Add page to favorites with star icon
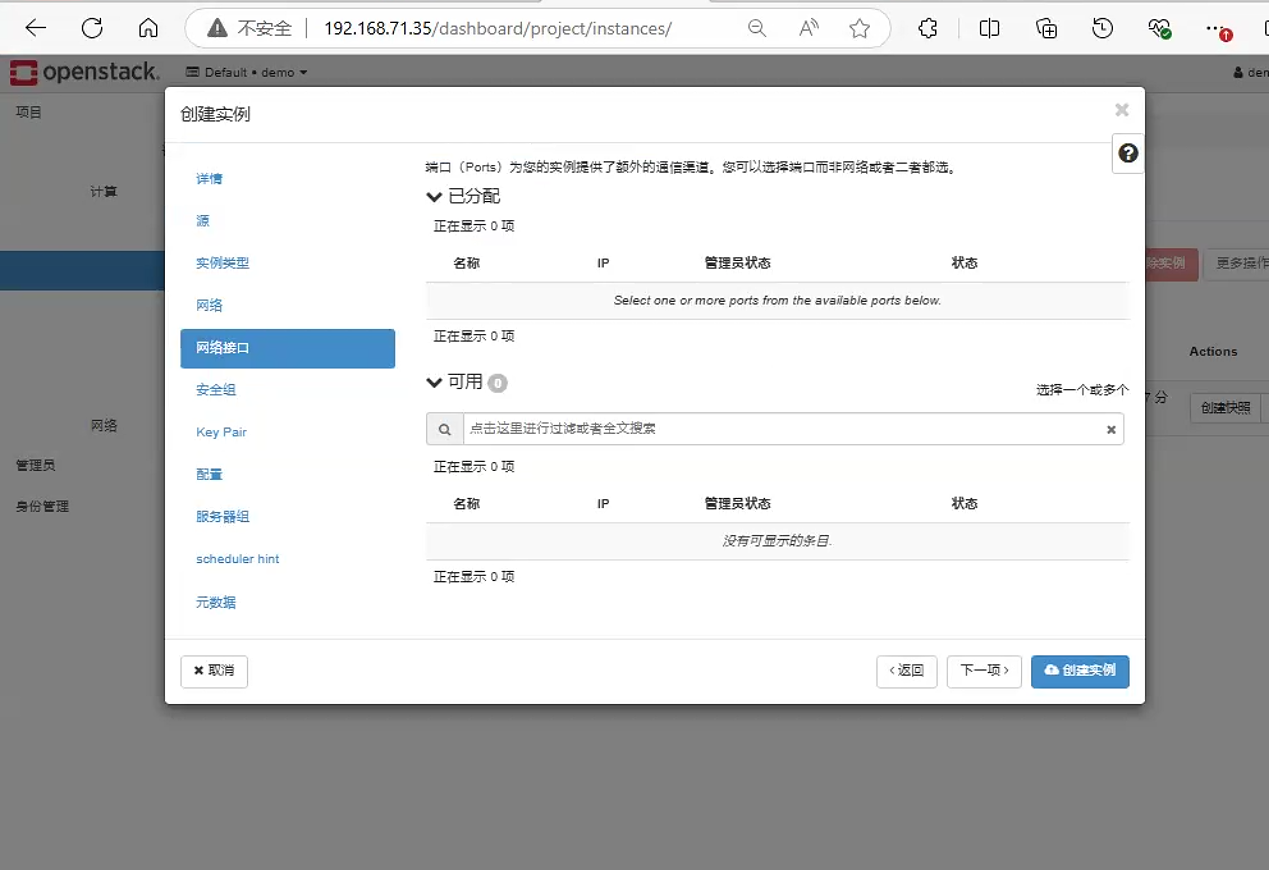Viewport: 1269px width, 870px height. 860,29
